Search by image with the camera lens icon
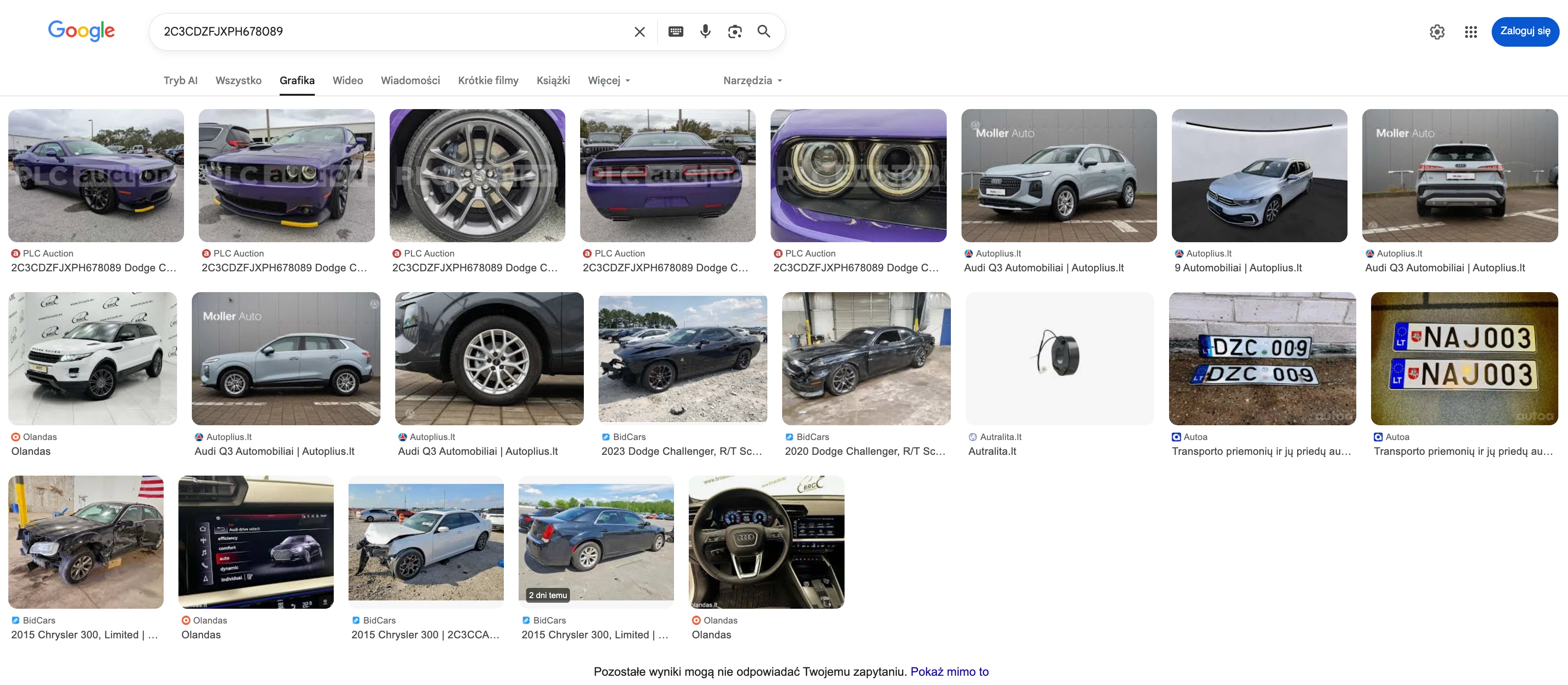The width and height of the screenshot is (1568, 685). click(735, 32)
